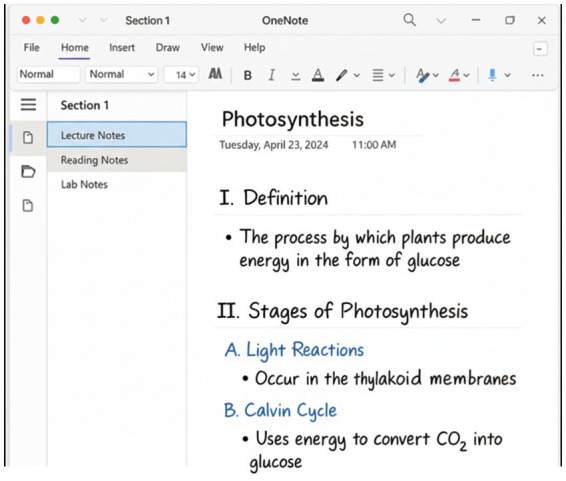Open the Reading Notes page

click(x=117, y=160)
